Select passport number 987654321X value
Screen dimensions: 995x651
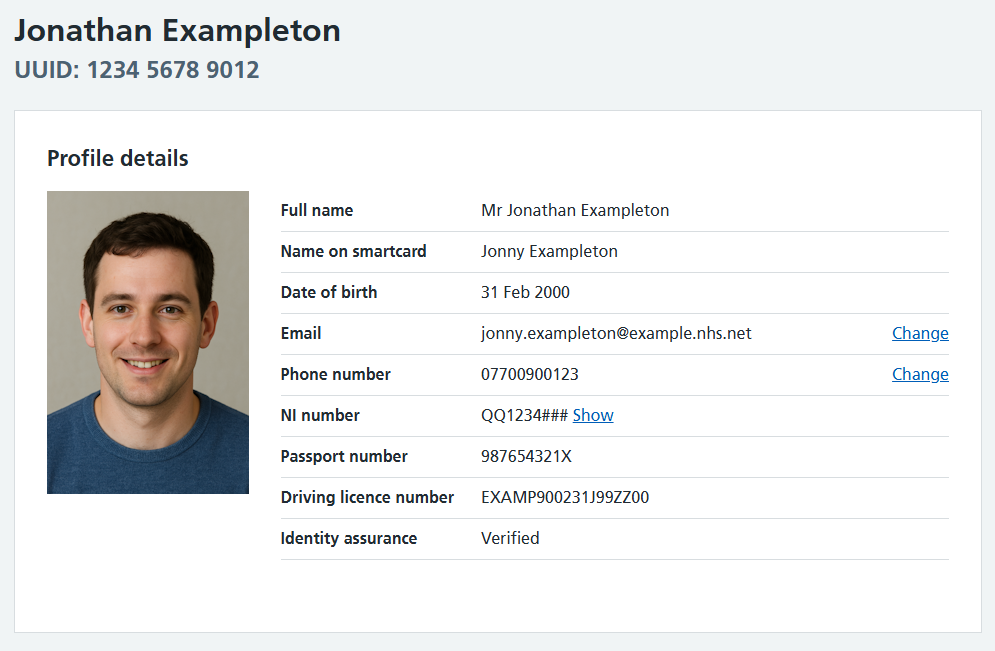[526, 456]
